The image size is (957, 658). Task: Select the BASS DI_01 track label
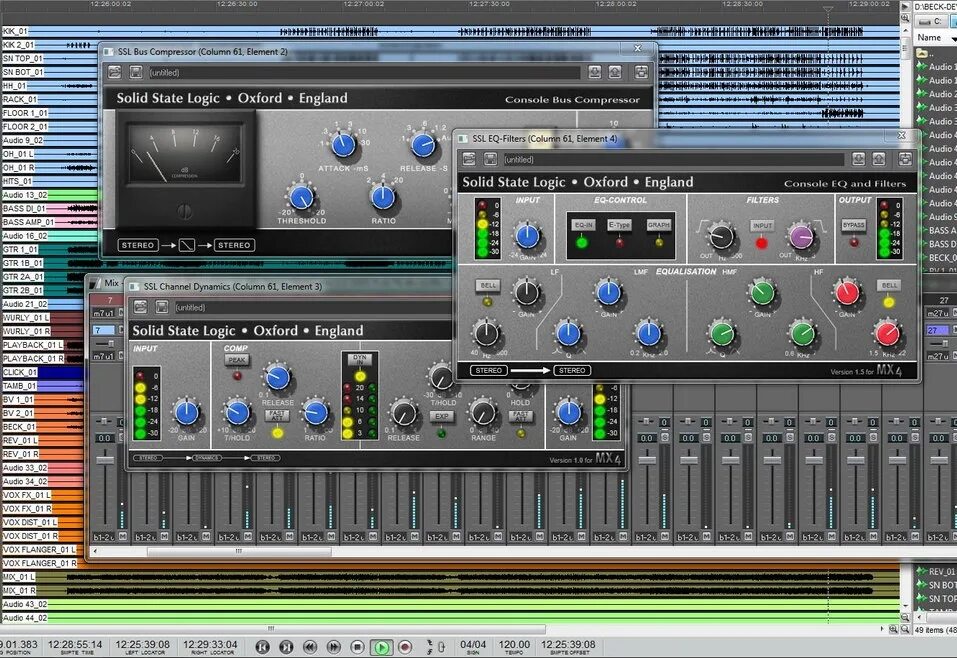click(24, 208)
